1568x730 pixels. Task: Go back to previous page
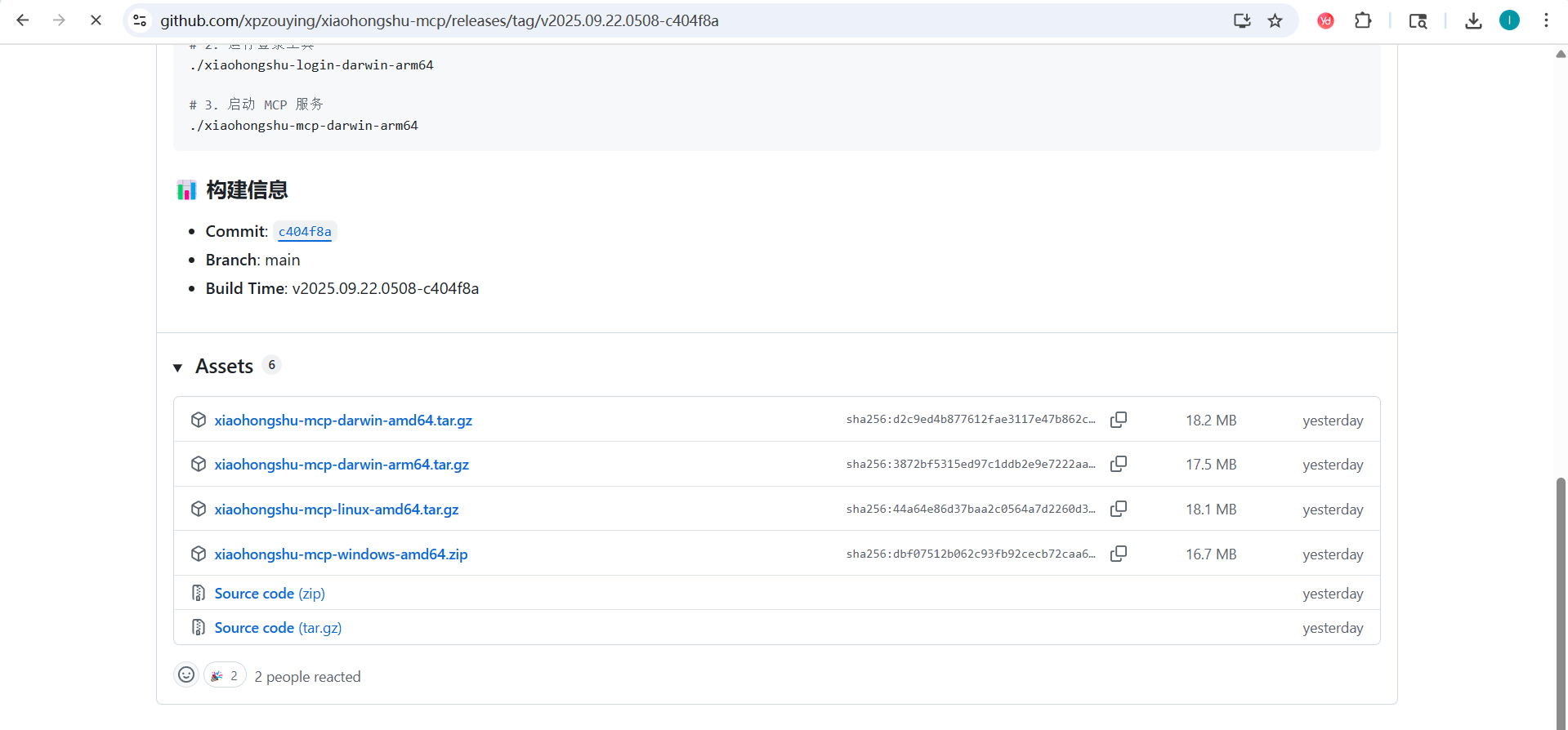coord(23,21)
